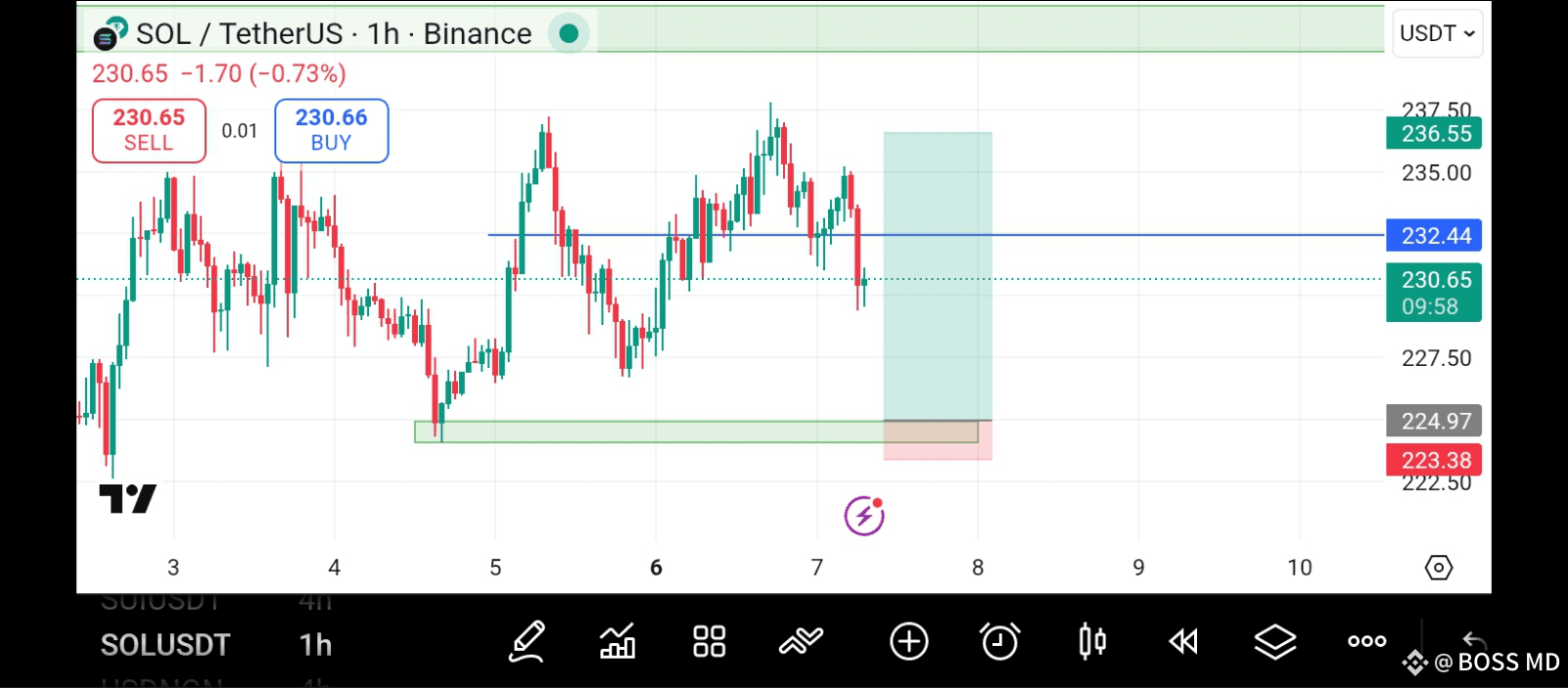This screenshot has height=688, width=1568.
Task: Tap the undo arrow icon
Action: click(1473, 642)
